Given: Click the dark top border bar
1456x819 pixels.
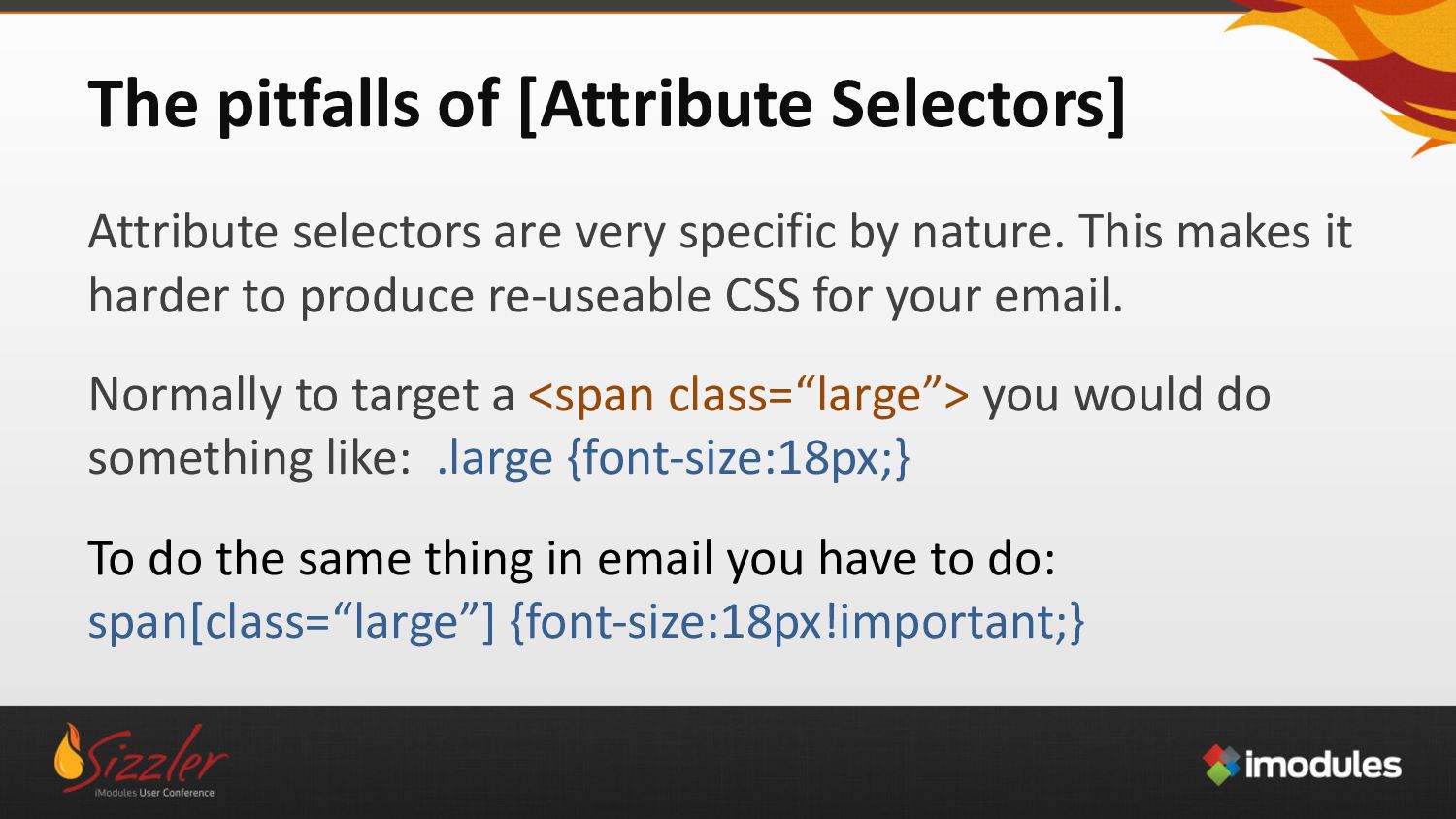Looking at the screenshot, I should 728,6.
